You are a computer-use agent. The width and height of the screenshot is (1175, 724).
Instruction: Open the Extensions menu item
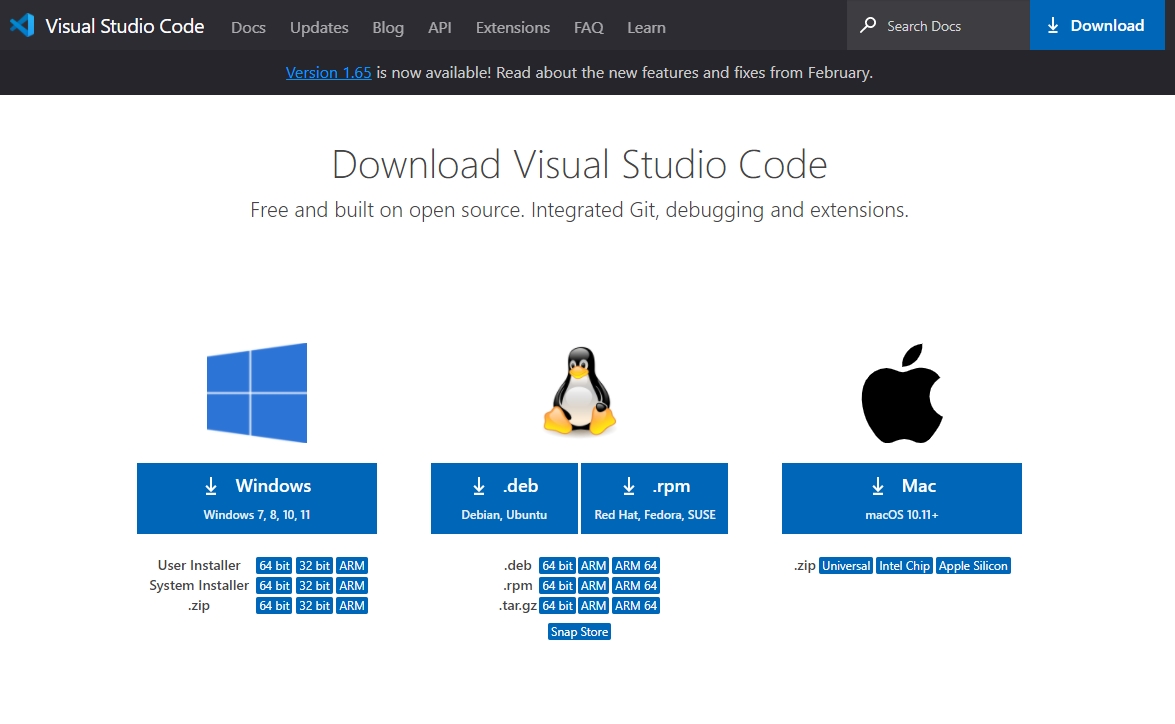click(513, 27)
